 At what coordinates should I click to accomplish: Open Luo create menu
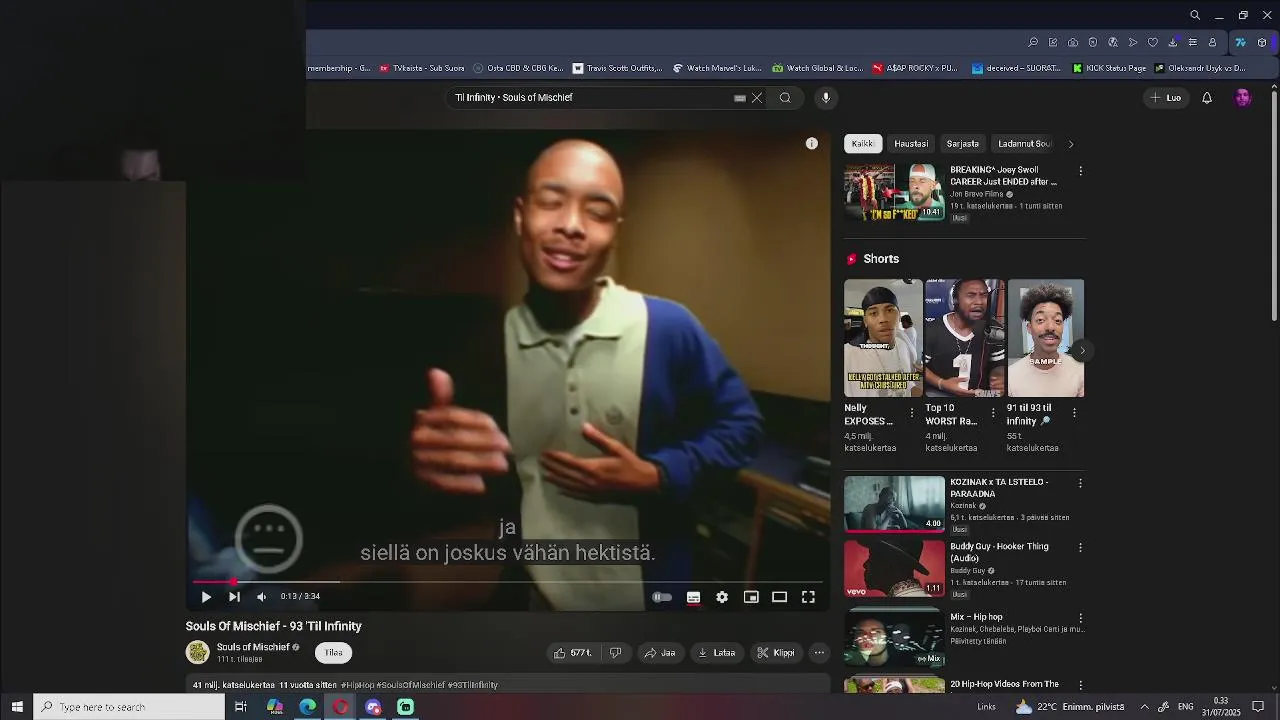1166,98
